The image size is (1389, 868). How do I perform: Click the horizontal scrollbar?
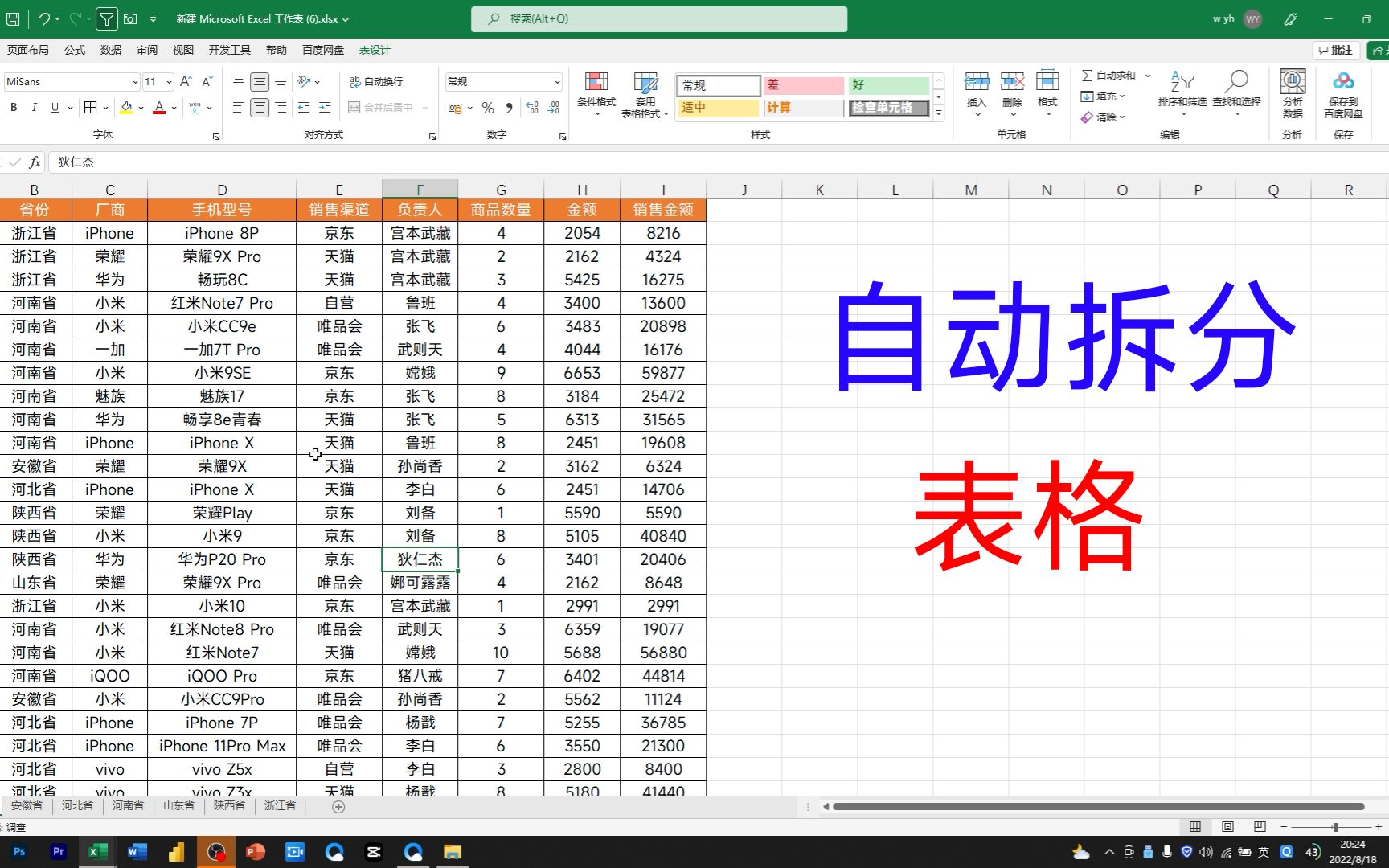click(x=1098, y=806)
